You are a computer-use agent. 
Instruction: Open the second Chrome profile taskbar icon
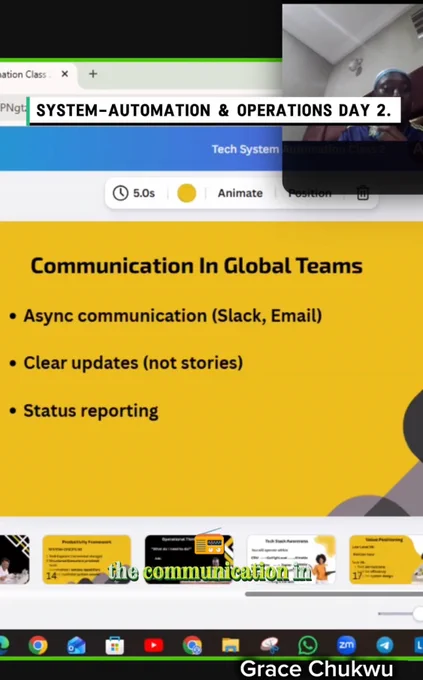point(192,645)
